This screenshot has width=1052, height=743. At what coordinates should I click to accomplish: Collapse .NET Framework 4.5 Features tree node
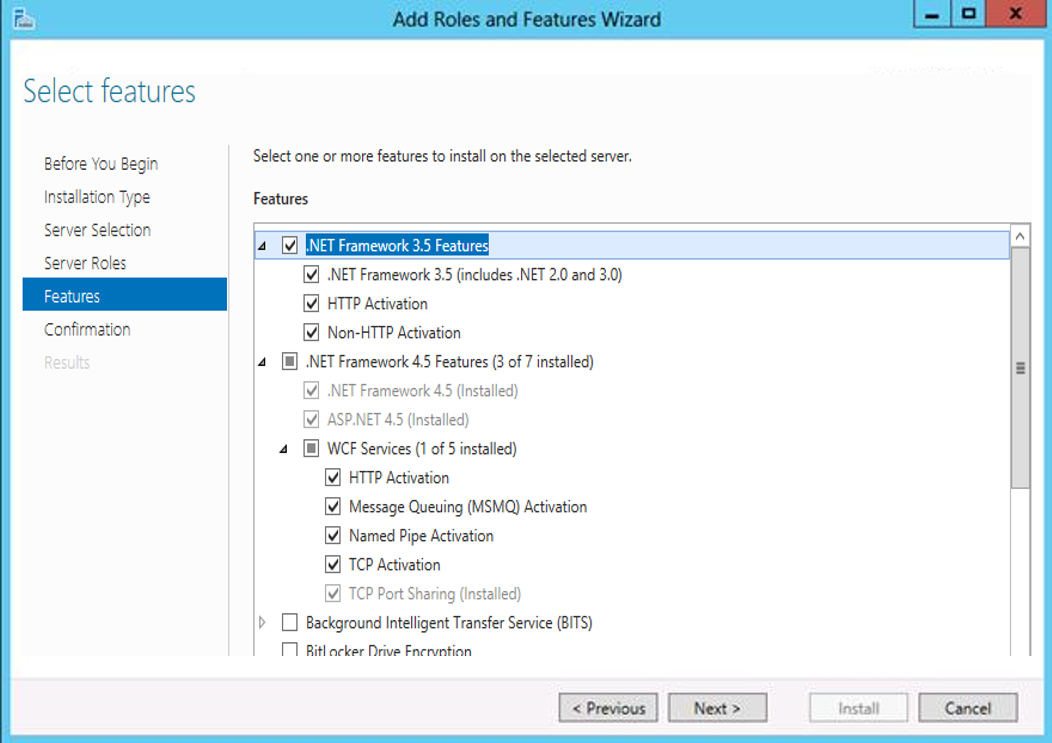[262, 362]
